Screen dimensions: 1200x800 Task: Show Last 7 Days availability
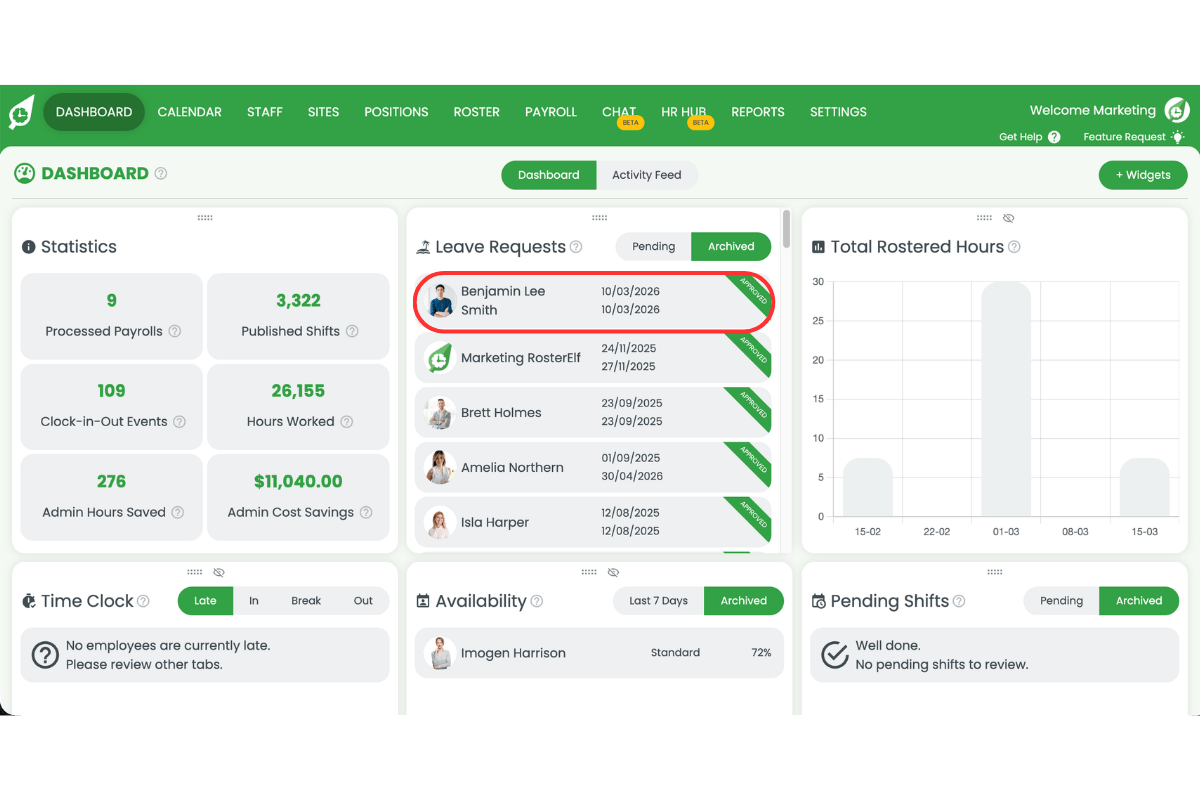coord(658,601)
